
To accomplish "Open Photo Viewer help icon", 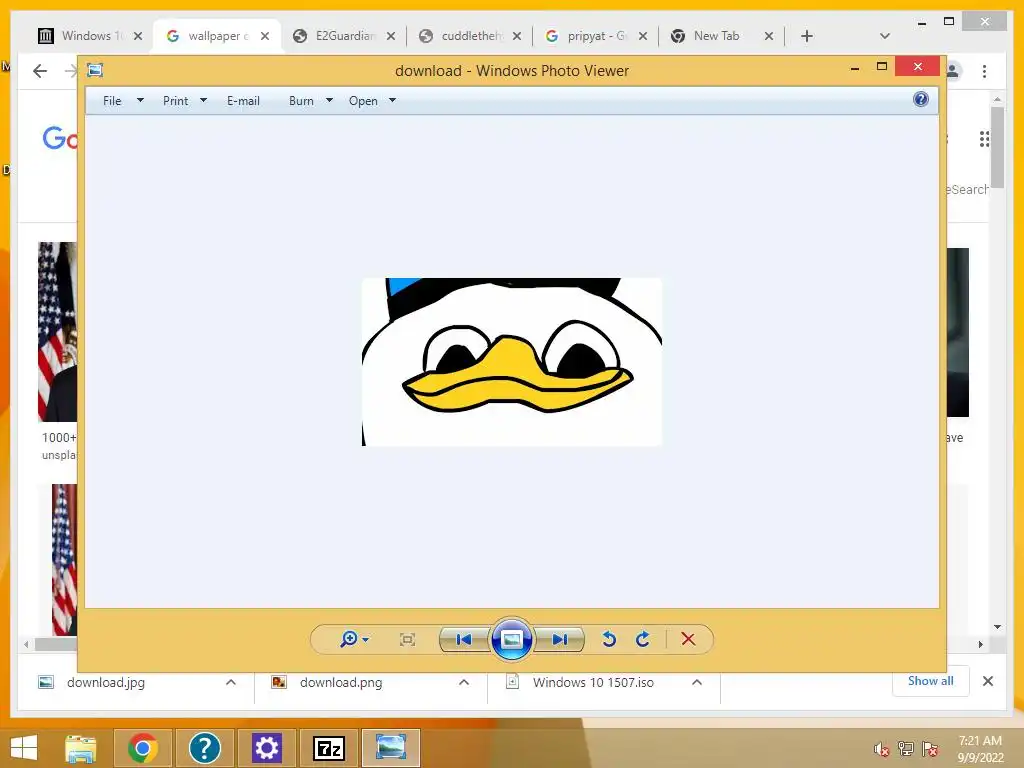I will pyautogui.click(x=921, y=99).
